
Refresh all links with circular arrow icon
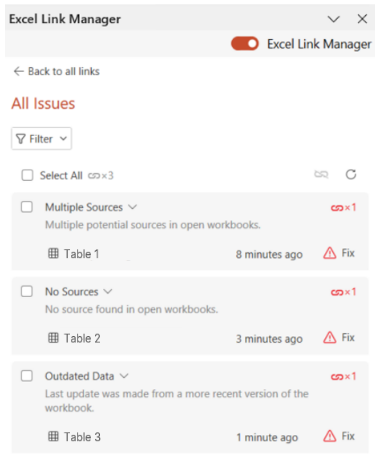click(x=351, y=174)
